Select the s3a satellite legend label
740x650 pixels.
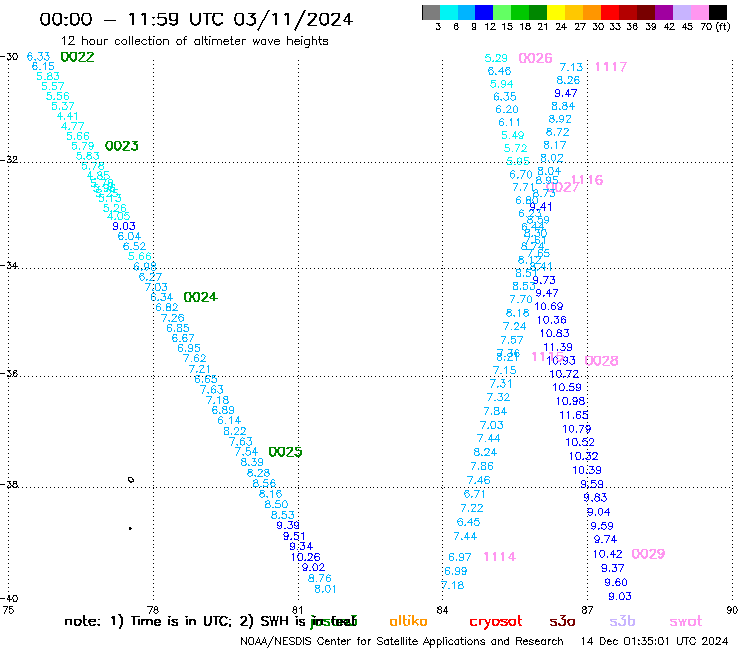pos(562,622)
